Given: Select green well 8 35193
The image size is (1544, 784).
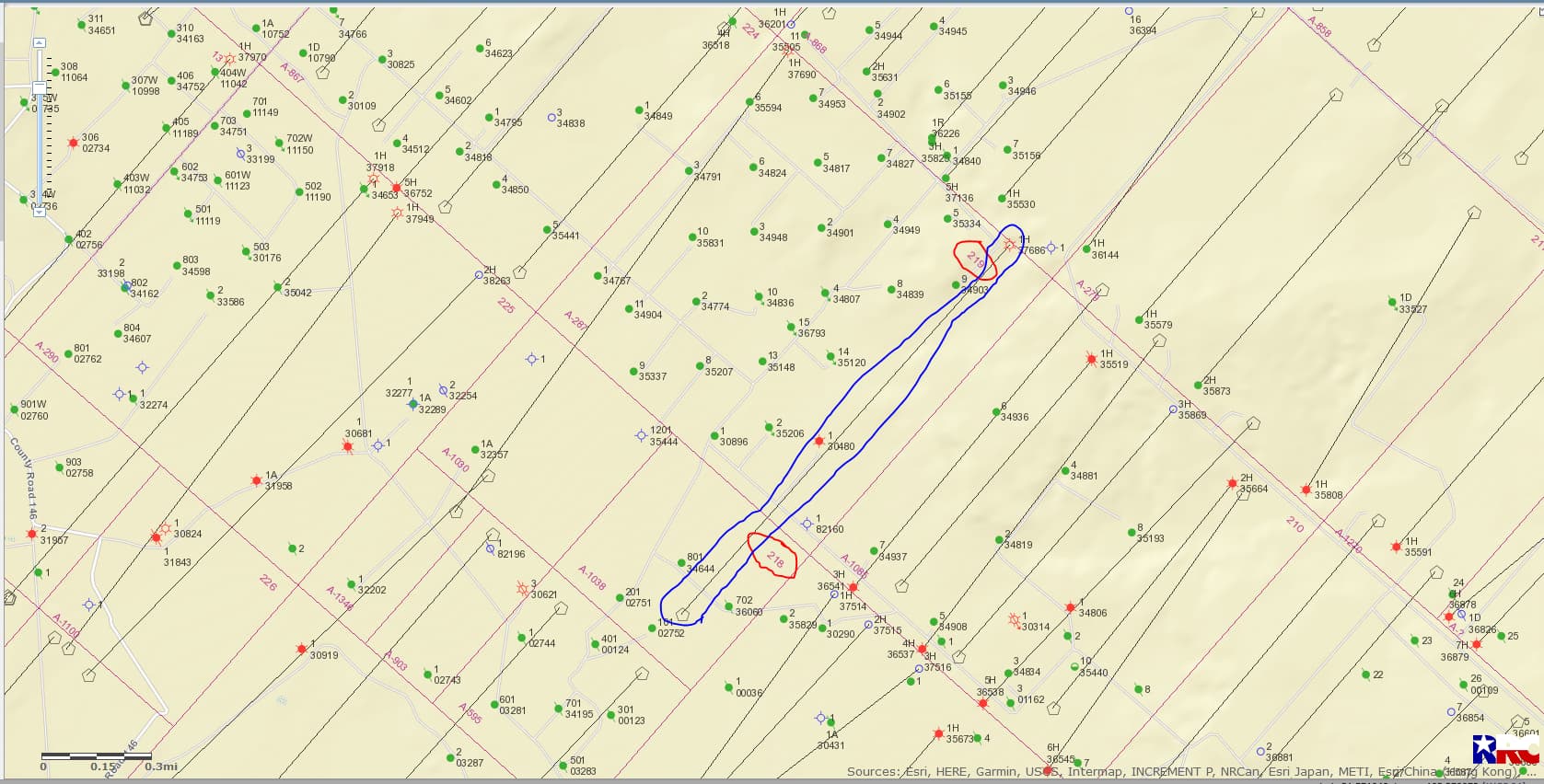Looking at the screenshot, I should pyautogui.click(x=1132, y=532).
